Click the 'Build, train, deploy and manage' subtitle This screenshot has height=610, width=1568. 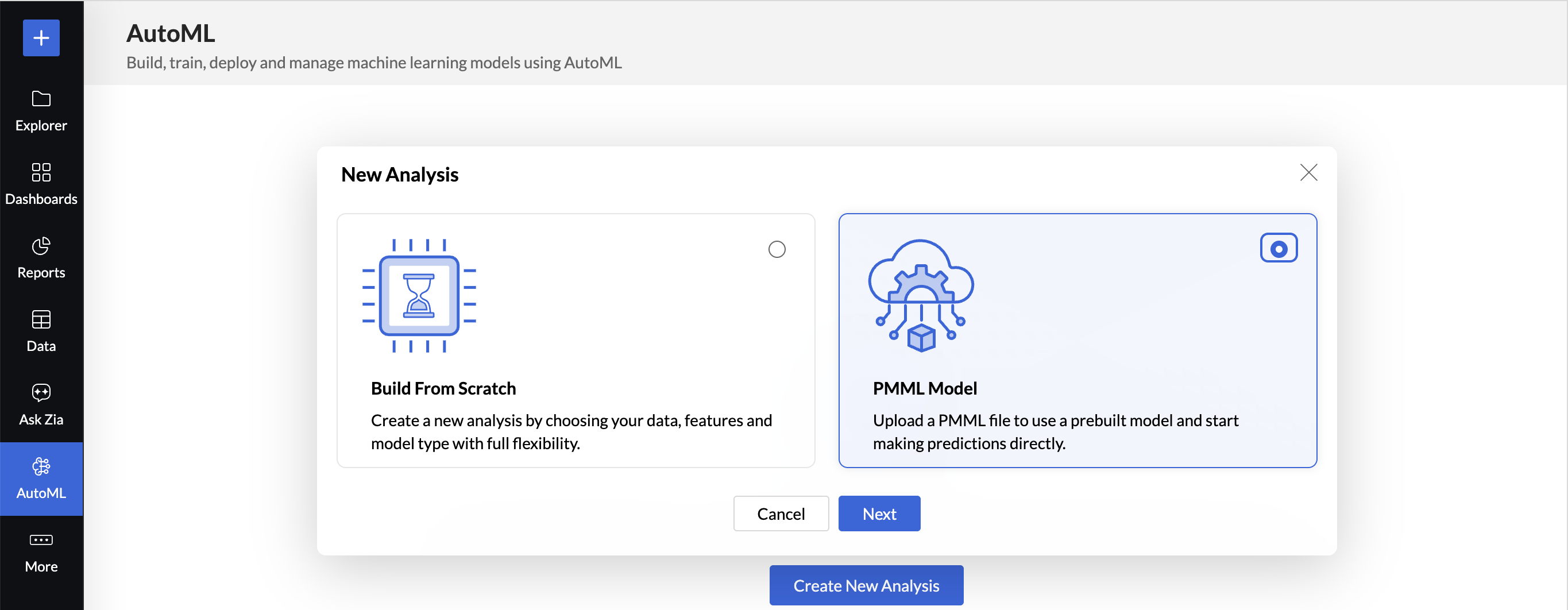[374, 63]
